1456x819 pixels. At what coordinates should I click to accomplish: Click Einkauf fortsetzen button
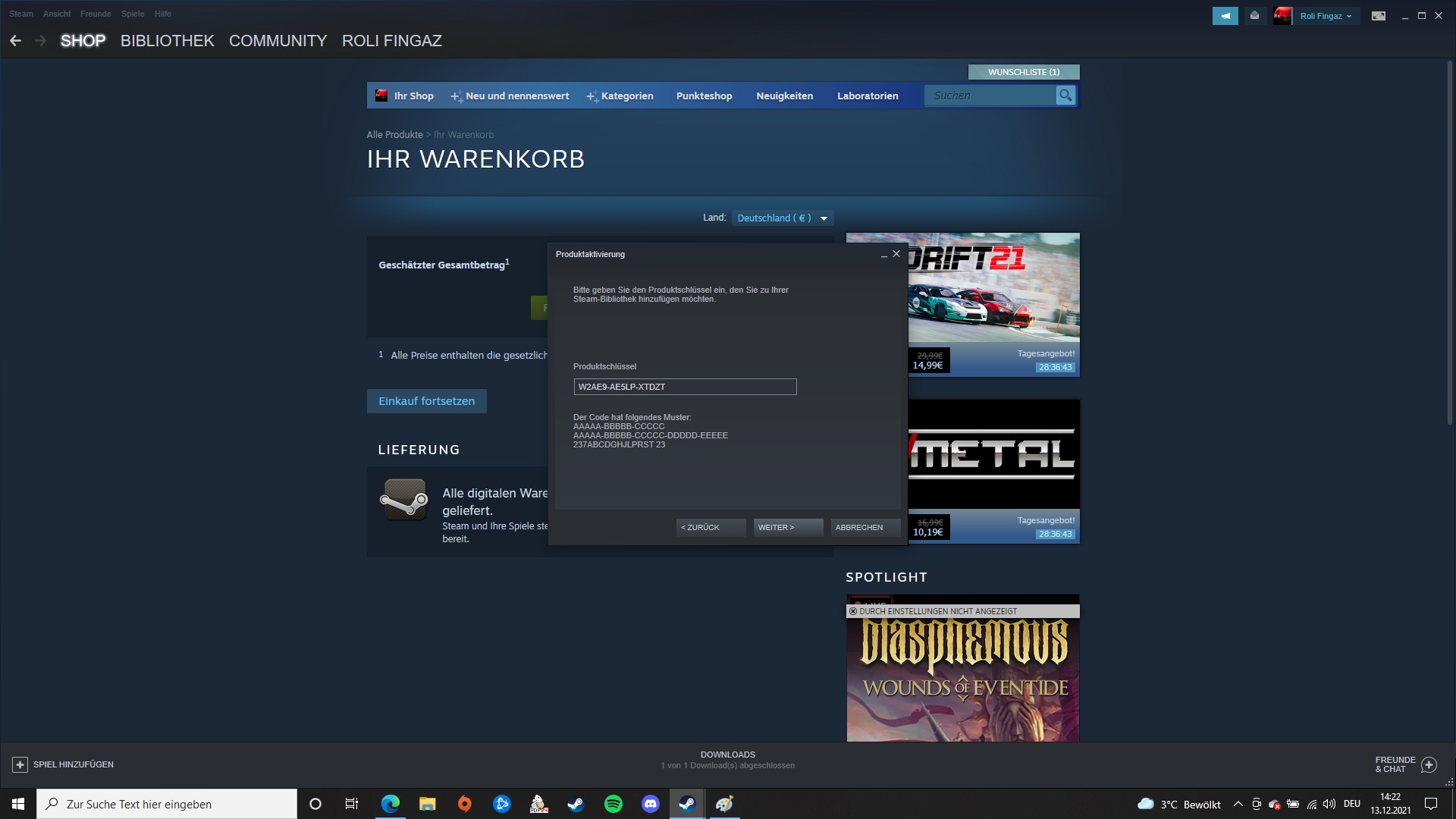[427, 401]
